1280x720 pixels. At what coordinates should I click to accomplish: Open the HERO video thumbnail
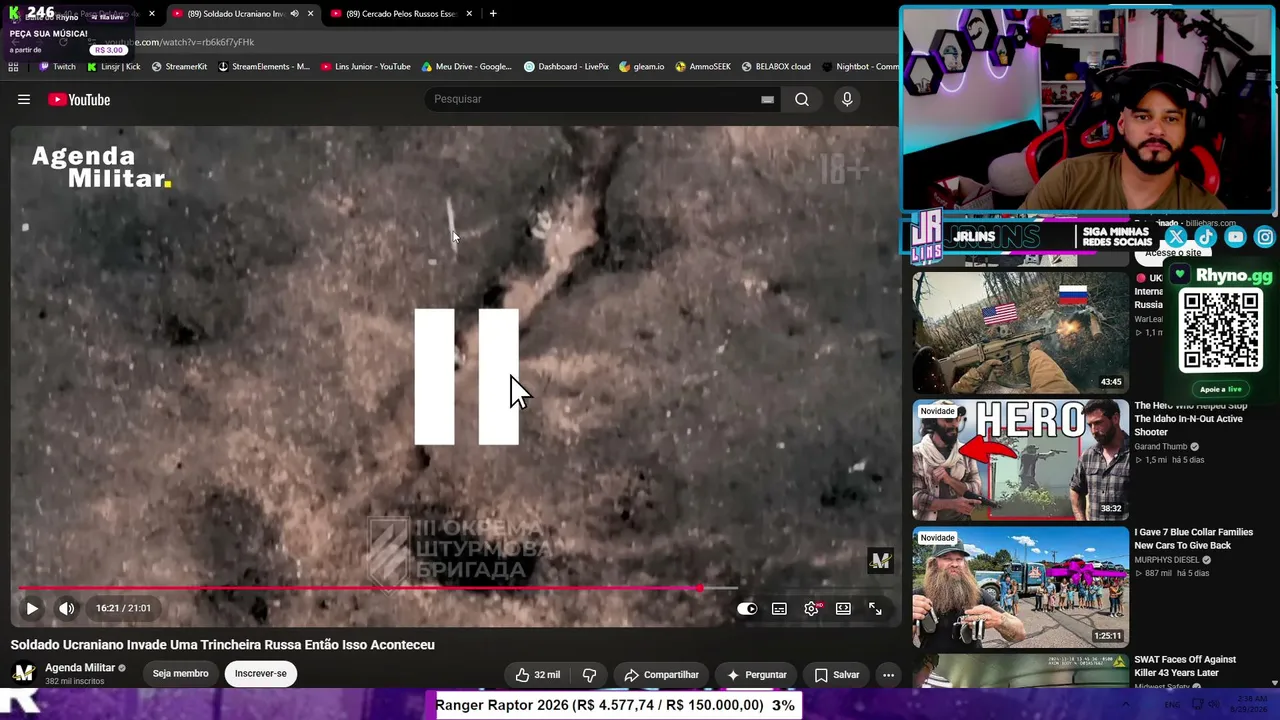tap(1020, 460)
